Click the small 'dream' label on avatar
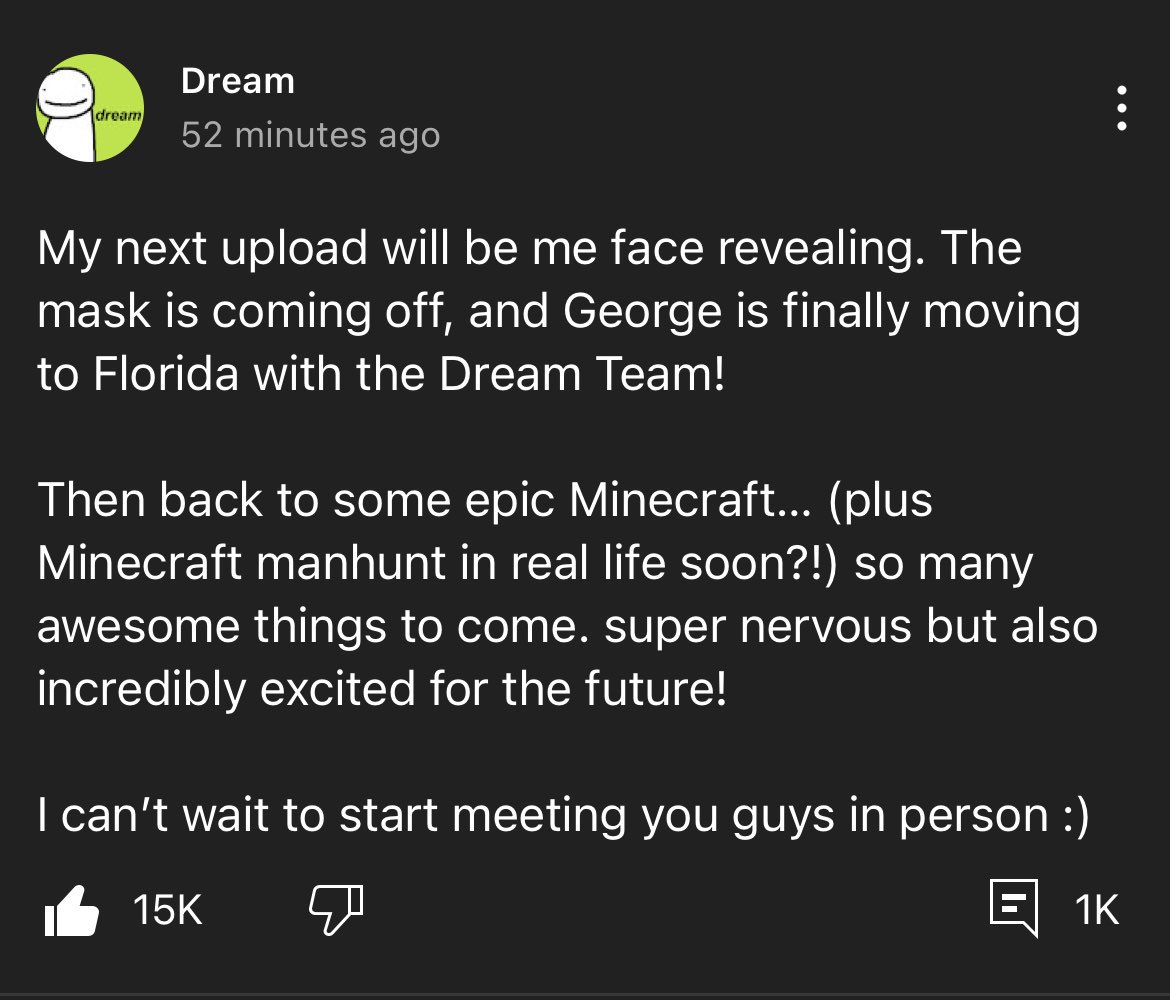This screenshot has height=1000, width=1170. [x=118, y=115]
